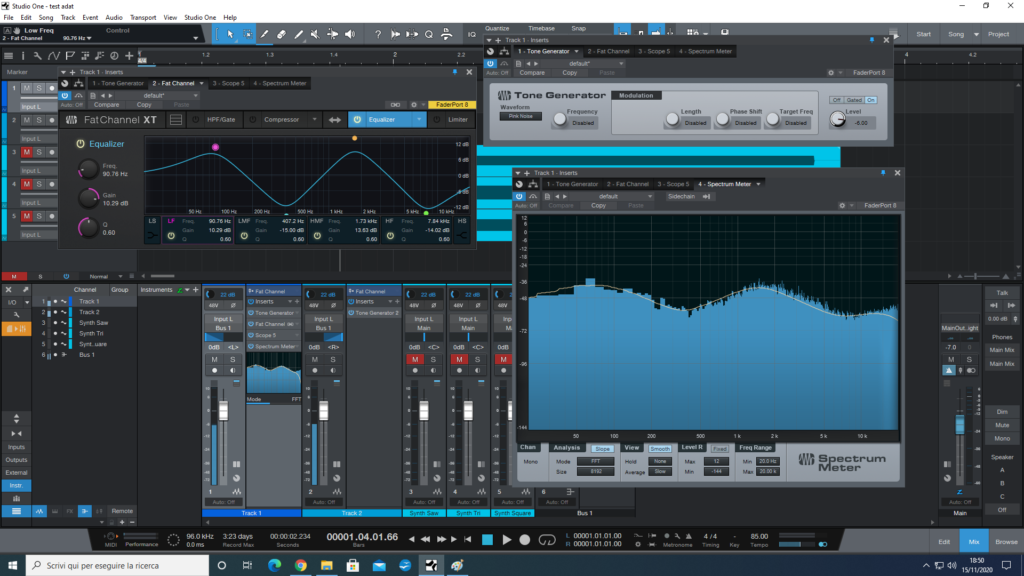
Task: Select the Eraser tool
Action: click(282, 34)
